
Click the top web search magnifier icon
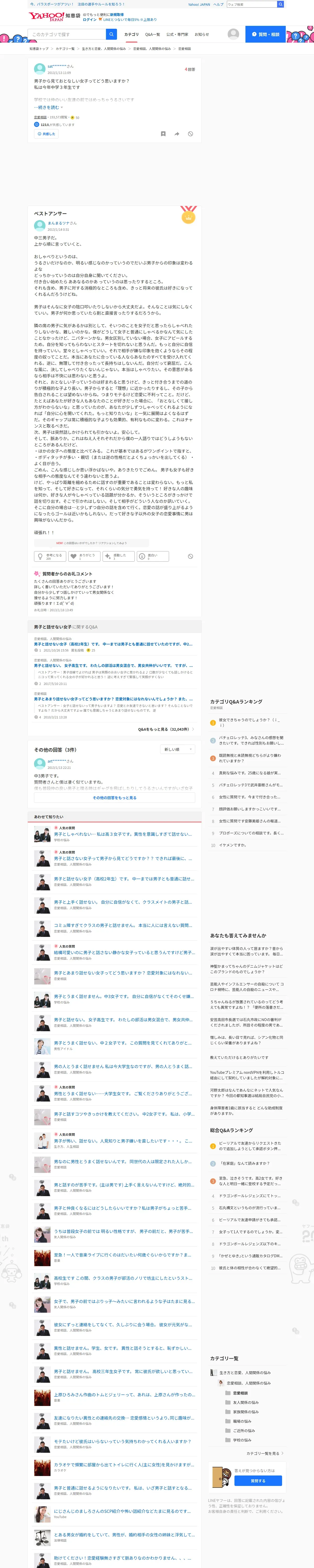[x=281, y=4]
